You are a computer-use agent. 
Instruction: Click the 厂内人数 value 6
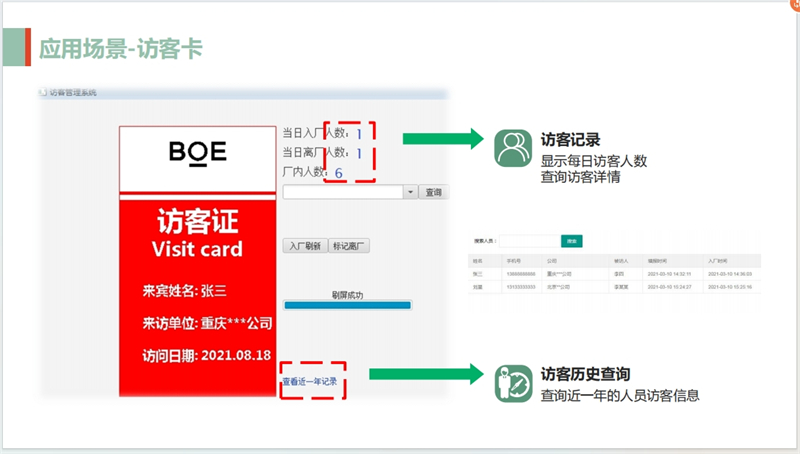coord(338,173)
